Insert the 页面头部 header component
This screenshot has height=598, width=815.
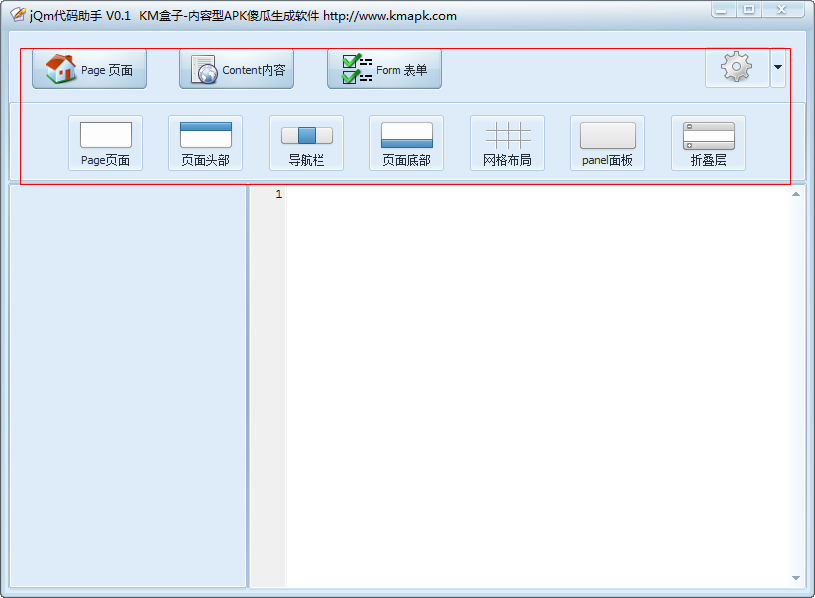point(205,143)
